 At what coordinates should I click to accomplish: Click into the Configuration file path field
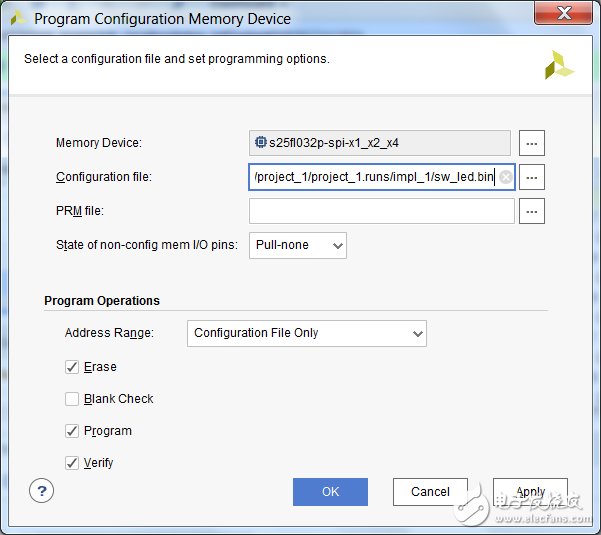click(x=372, y=177)
